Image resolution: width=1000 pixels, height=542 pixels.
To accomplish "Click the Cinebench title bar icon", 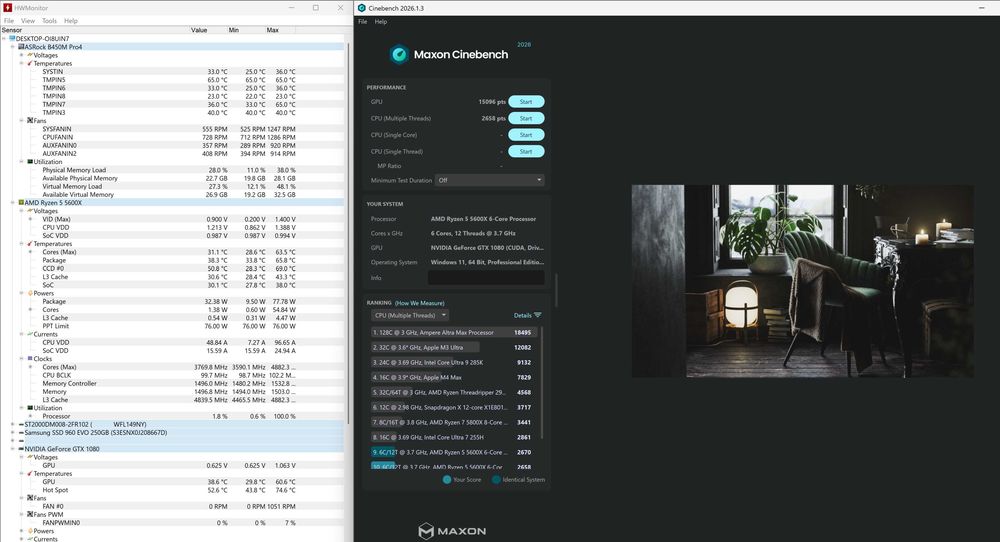I will click(362, 8).
